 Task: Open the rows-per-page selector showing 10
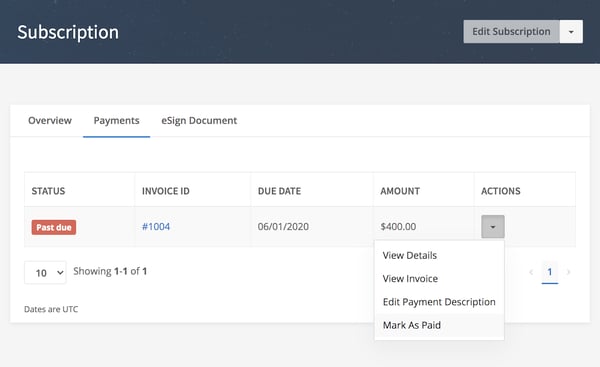[45, 272]
